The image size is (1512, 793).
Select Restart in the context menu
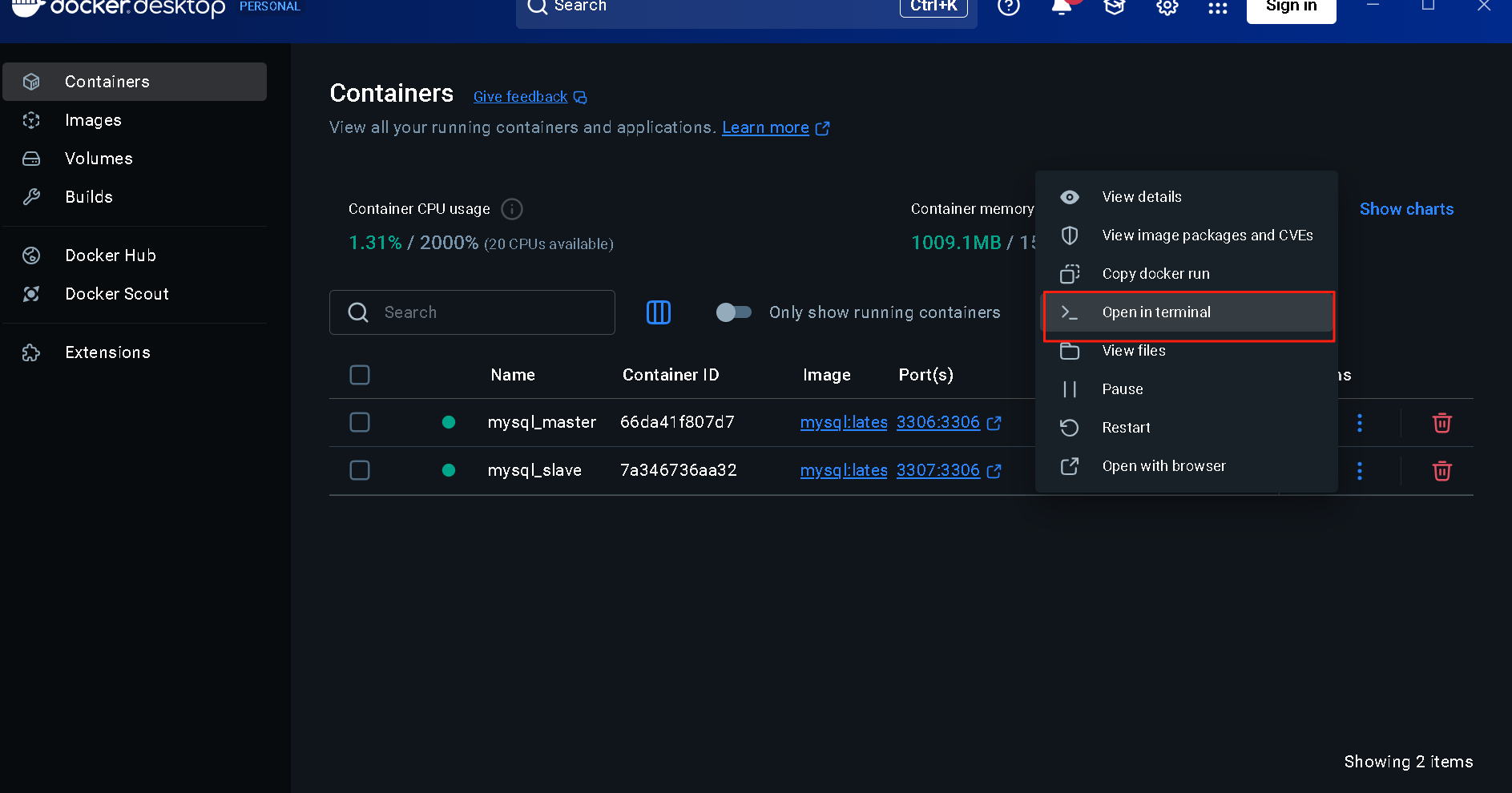coord(1125,428)
